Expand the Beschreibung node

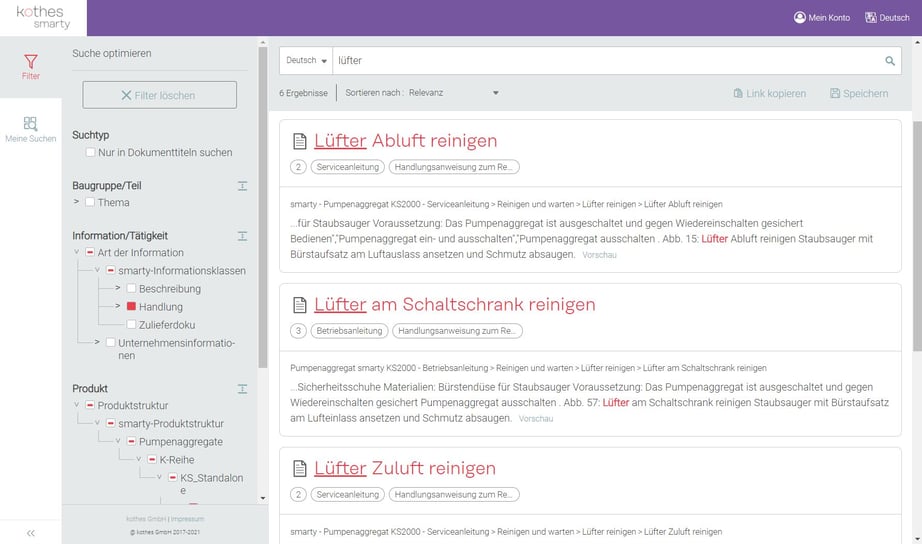tap(118, 288)
